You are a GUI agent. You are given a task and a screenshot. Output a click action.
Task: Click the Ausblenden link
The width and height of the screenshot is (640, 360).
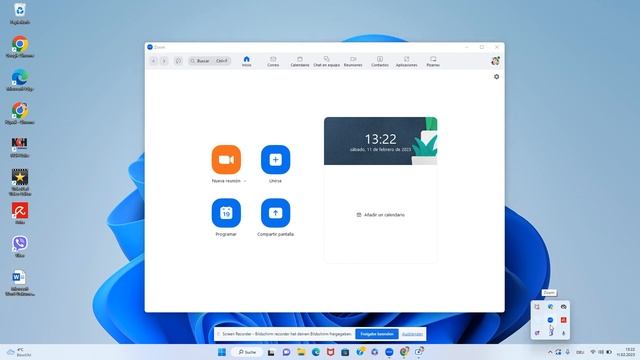click(x=412, y=334)
